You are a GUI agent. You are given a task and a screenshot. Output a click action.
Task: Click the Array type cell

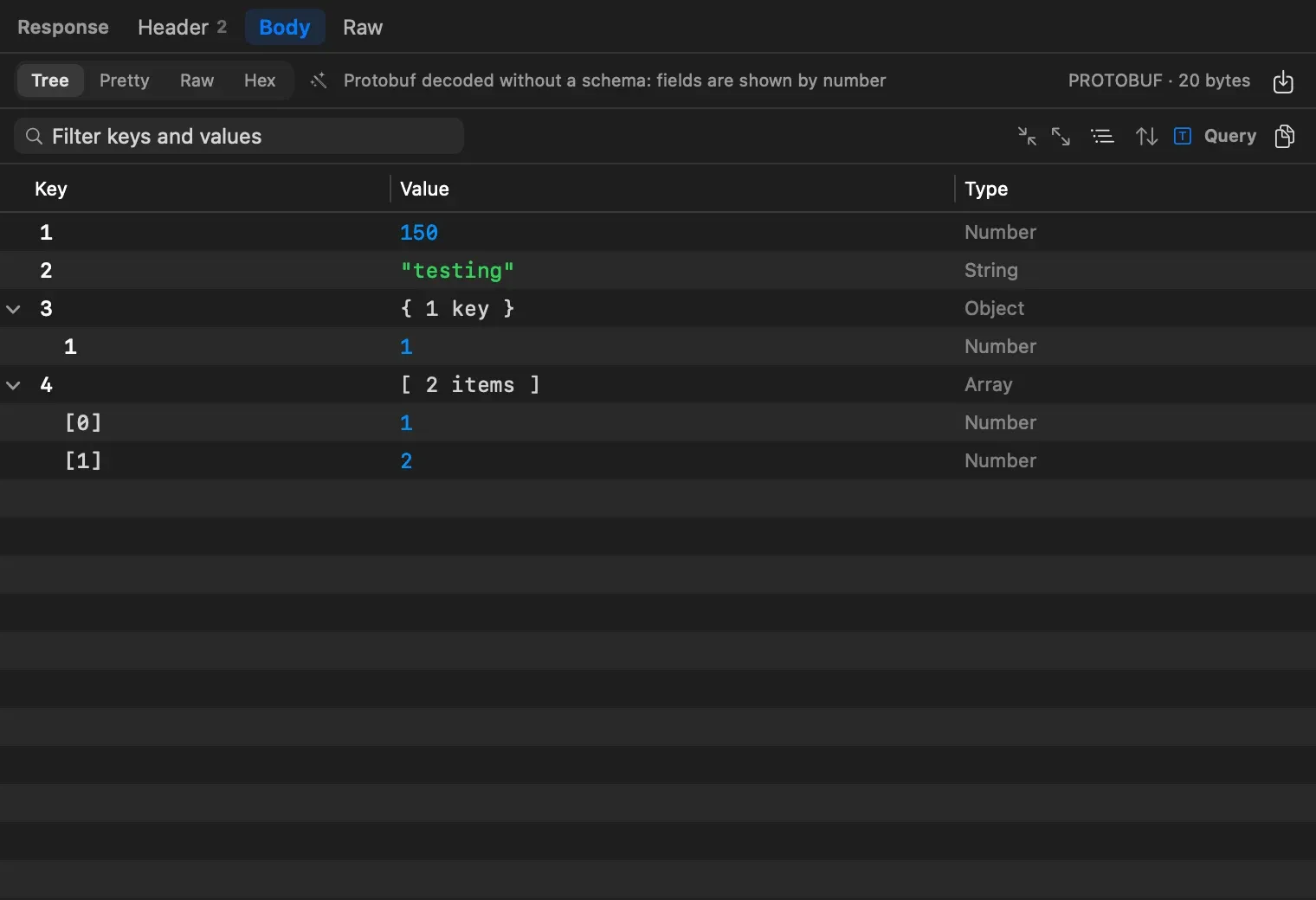pos(988,384)
